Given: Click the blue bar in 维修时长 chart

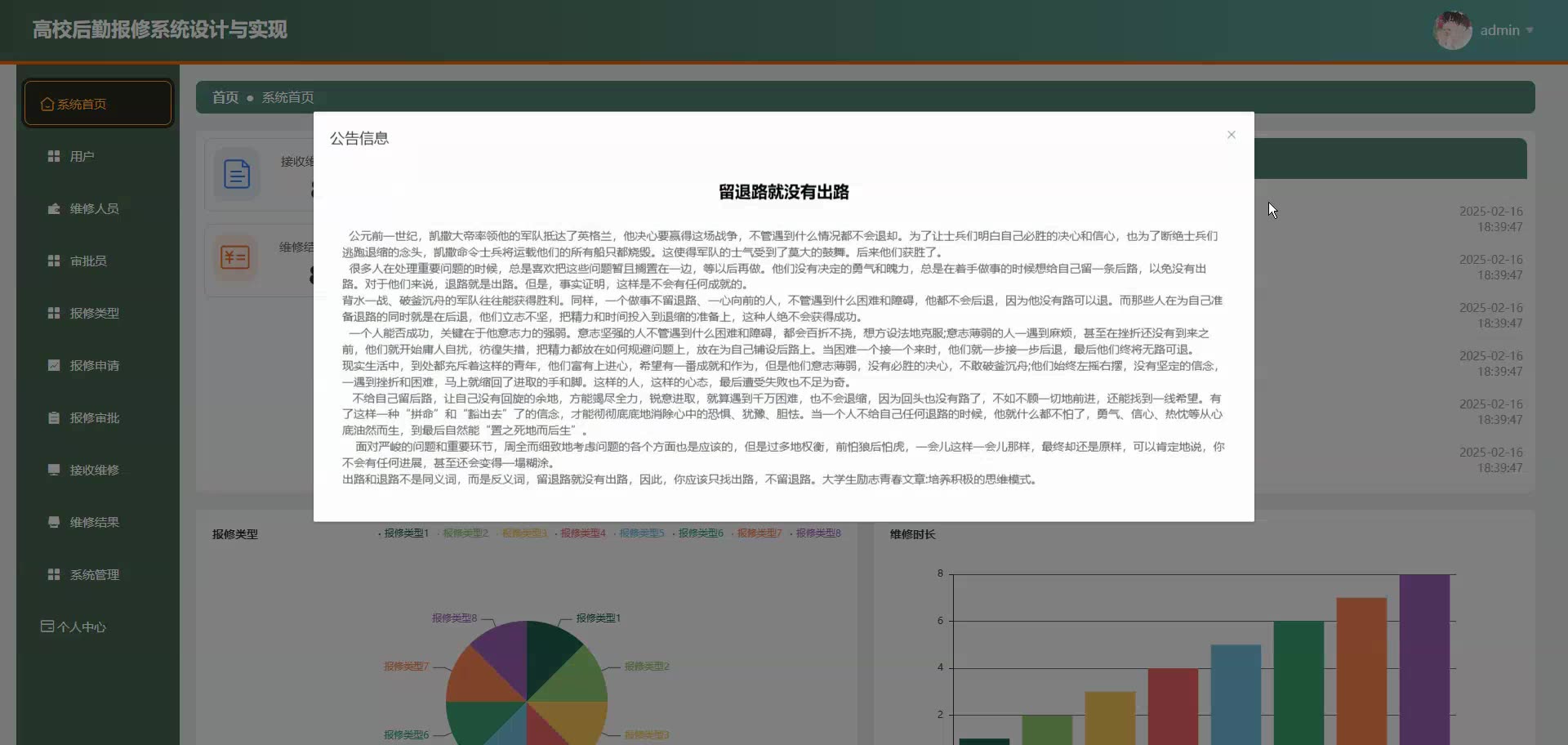Looking at the screenshot, I should click(x=1236, y=694).
